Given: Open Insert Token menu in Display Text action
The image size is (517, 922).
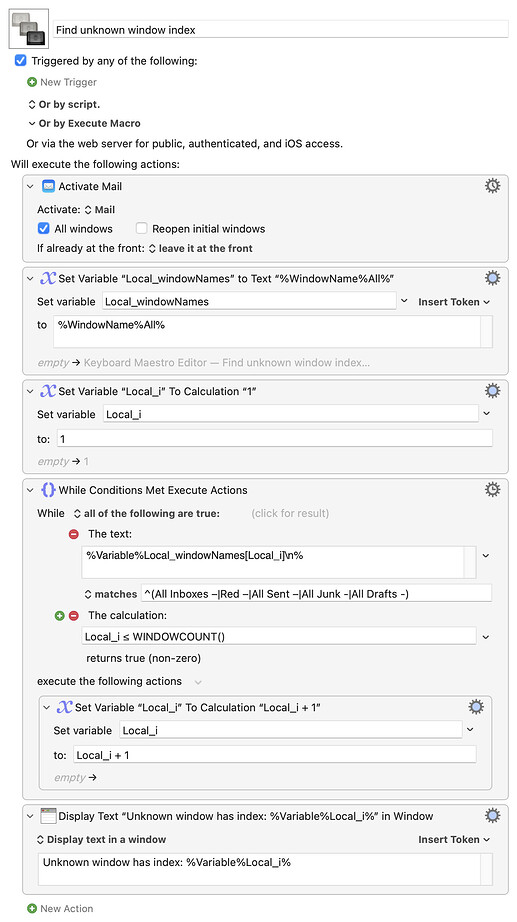Looking at the screenshot, I should click(454, 839).
